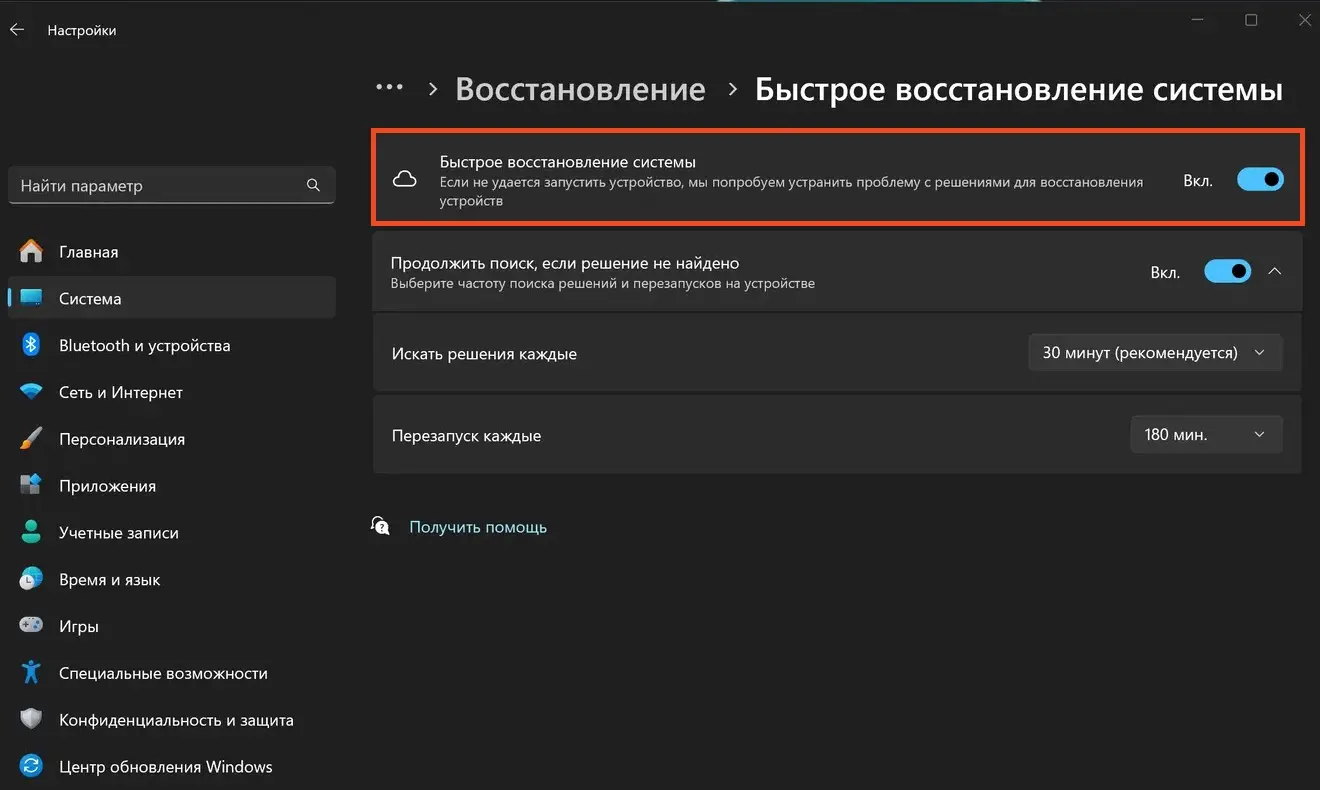Image resolution: width=1320 pixels, height=790 pixels.
Task: Click the Вкл. label of quick recovery
Action: (x=1198, y=181)
